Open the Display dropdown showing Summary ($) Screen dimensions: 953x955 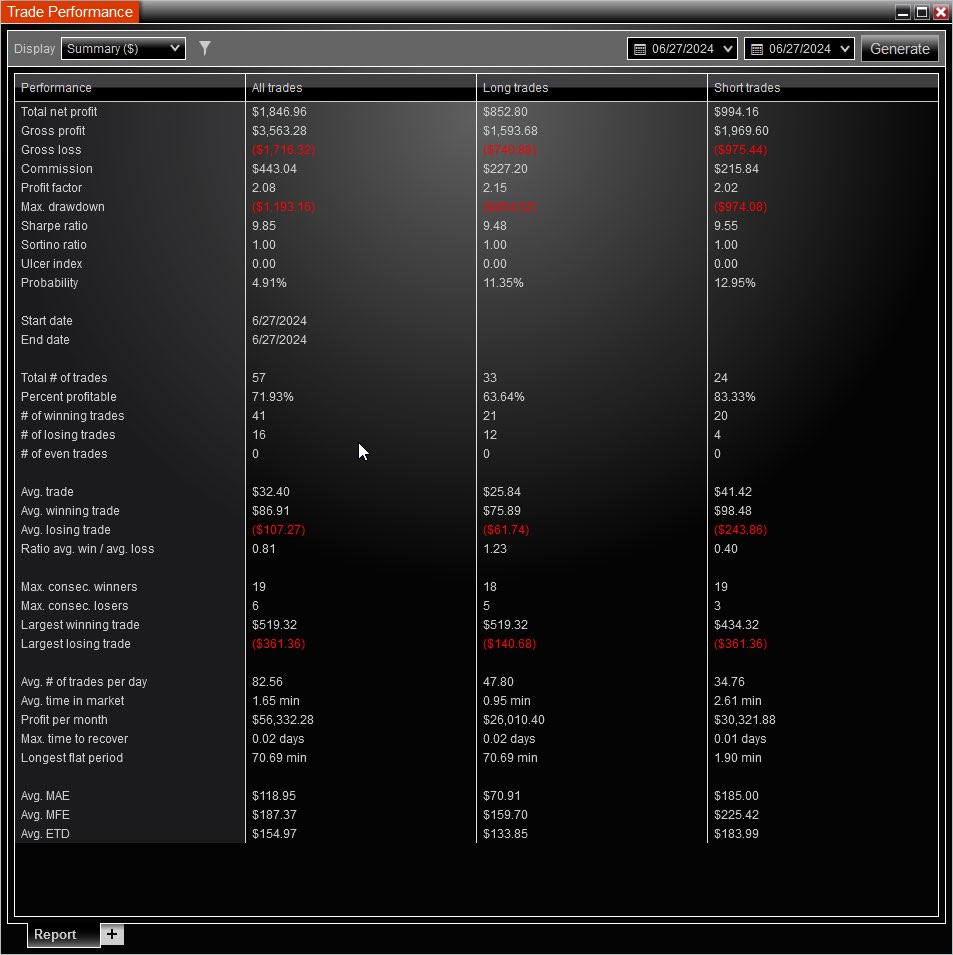pos(122,48)
